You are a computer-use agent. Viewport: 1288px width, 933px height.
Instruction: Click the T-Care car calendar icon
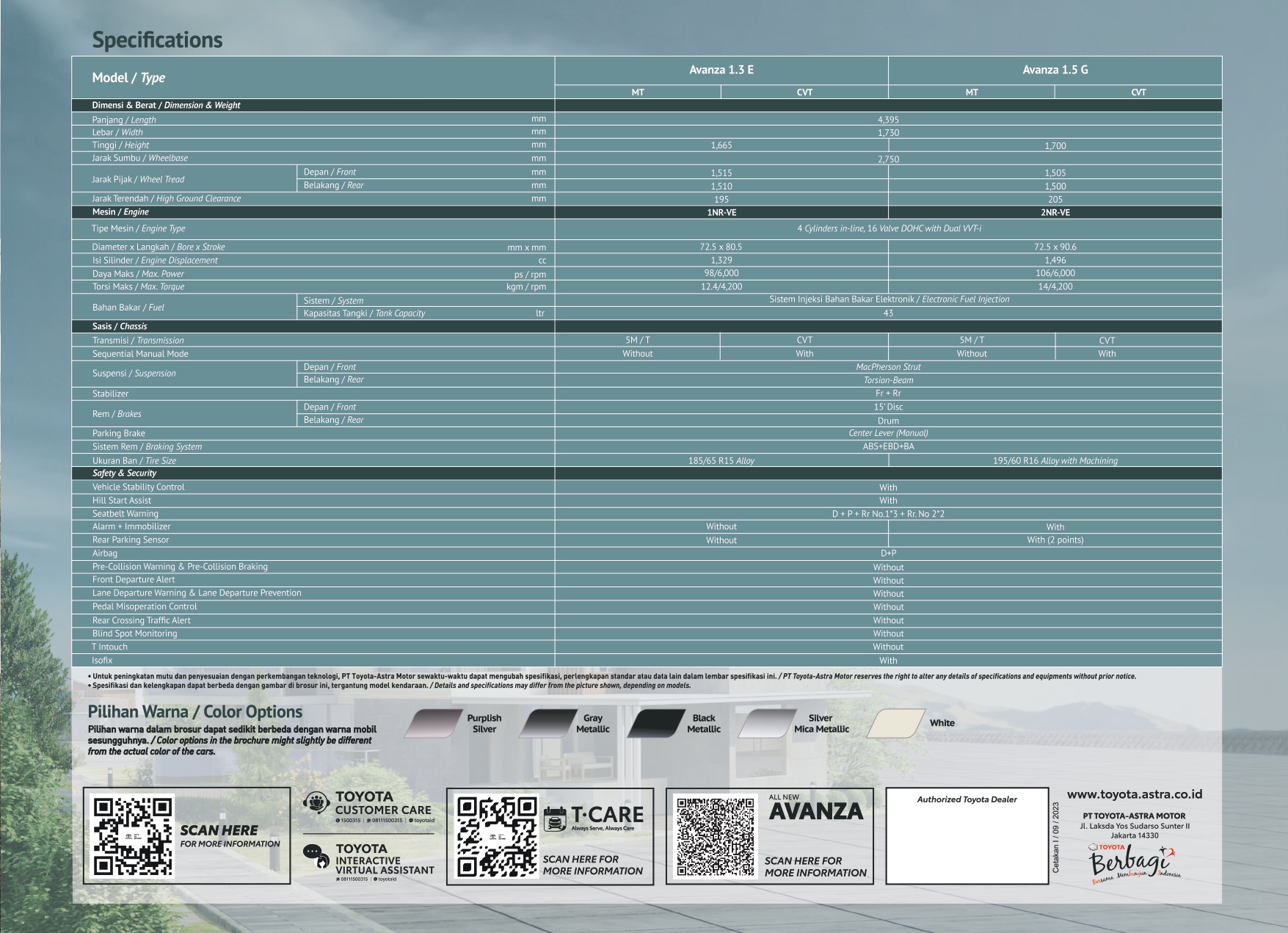point(555,818)
